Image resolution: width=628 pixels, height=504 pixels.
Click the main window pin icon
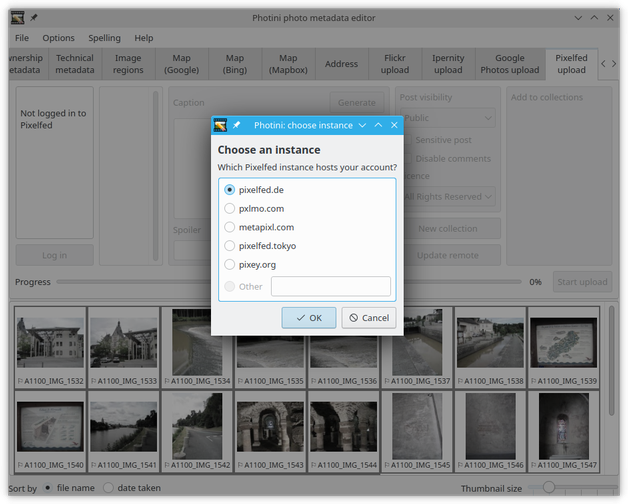pos(34,18)
